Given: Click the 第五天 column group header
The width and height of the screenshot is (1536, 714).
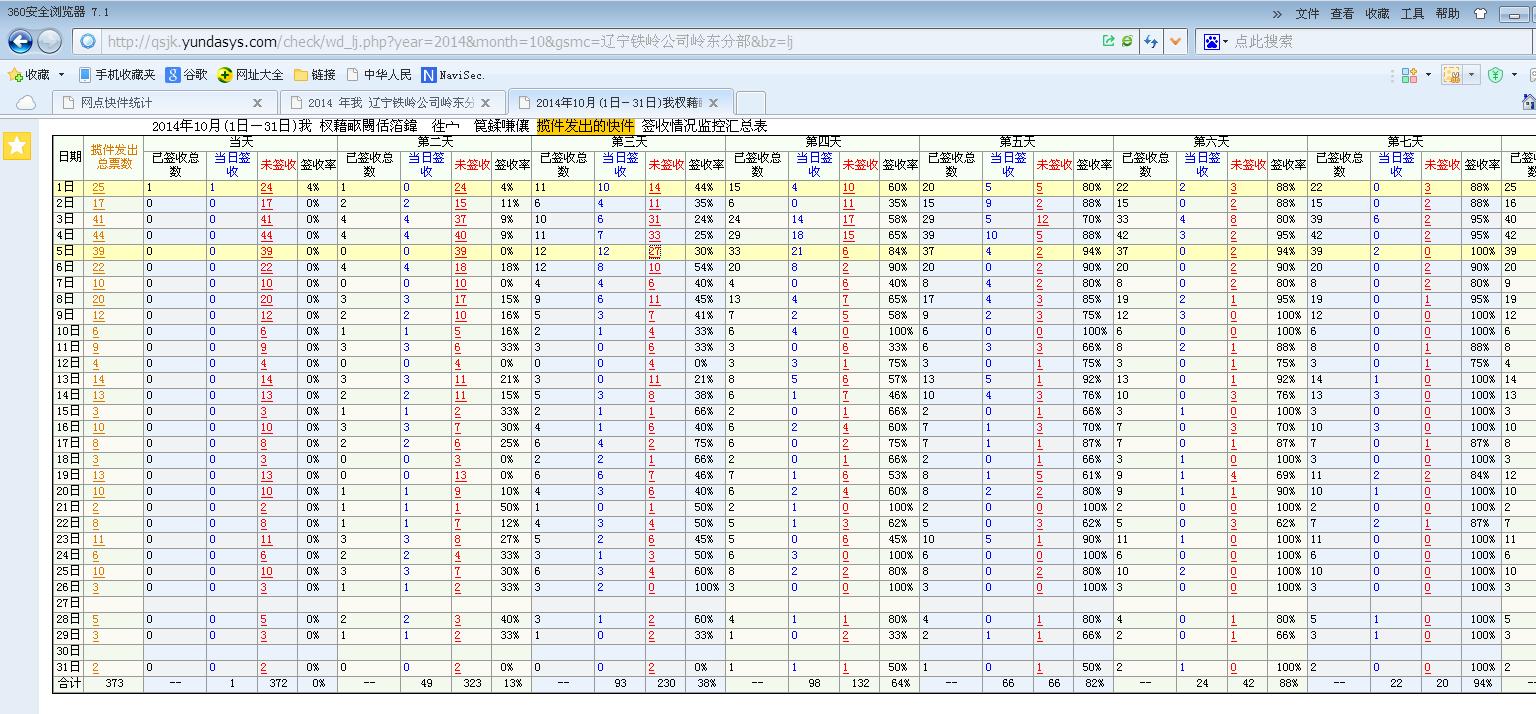Looking at the screenshot, I should pos(1017,142).
